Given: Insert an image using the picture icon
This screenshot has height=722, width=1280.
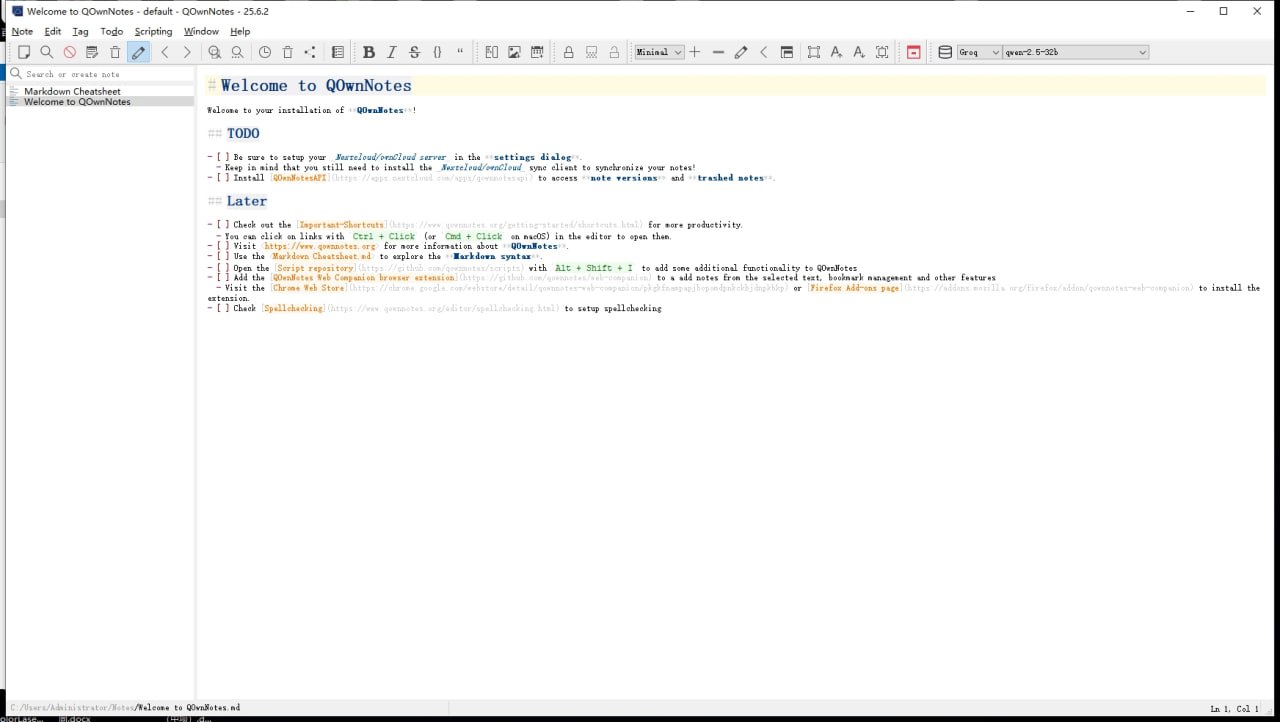Looking at the screenshot, I should (x=514, y=52).
